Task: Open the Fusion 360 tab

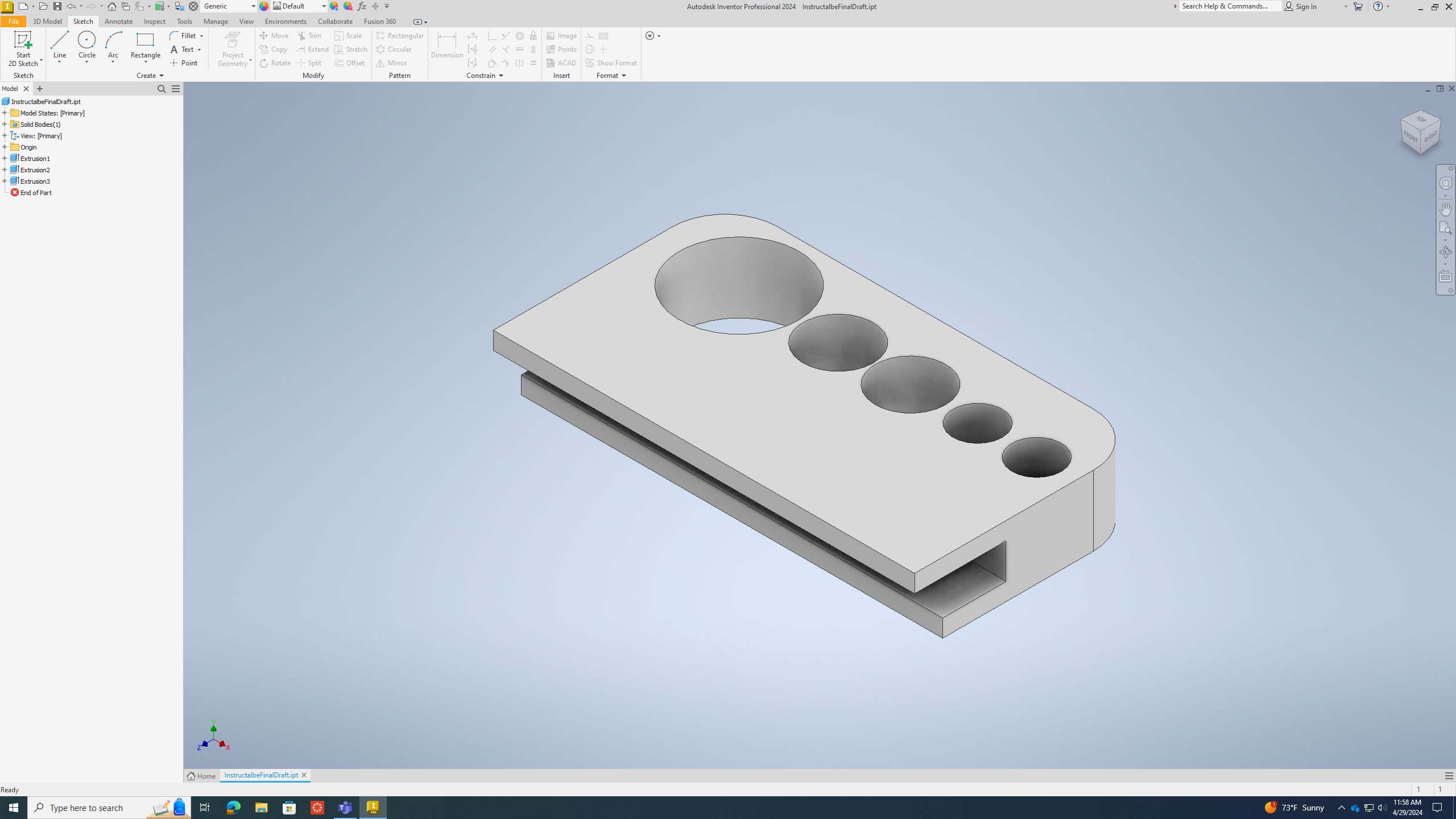Action: point(379,22)
